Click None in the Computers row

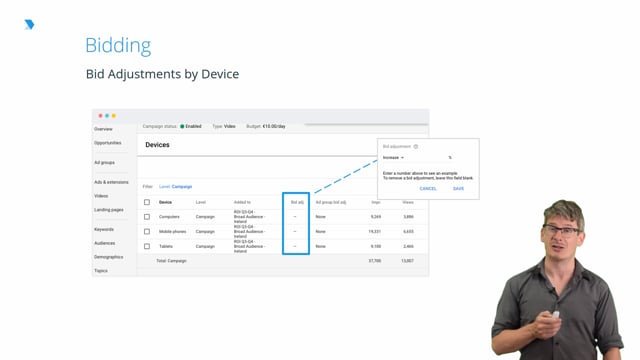point(320,217)
